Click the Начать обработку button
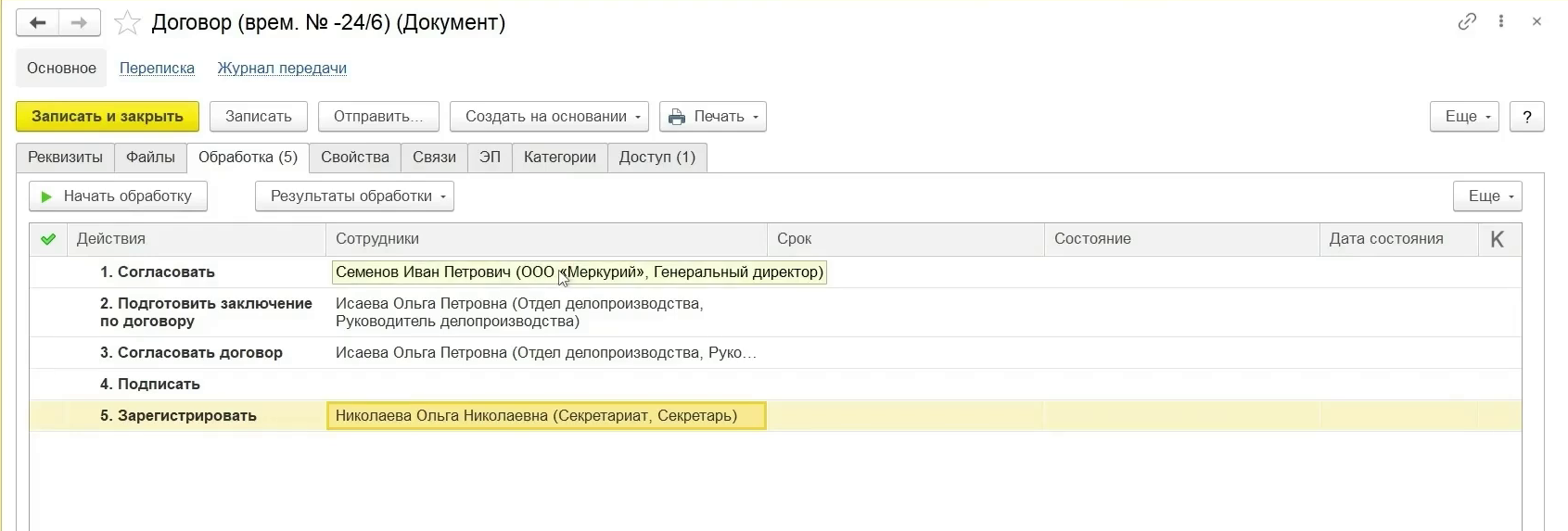Viewport: 1568px width, 531px height. [118, 196]
